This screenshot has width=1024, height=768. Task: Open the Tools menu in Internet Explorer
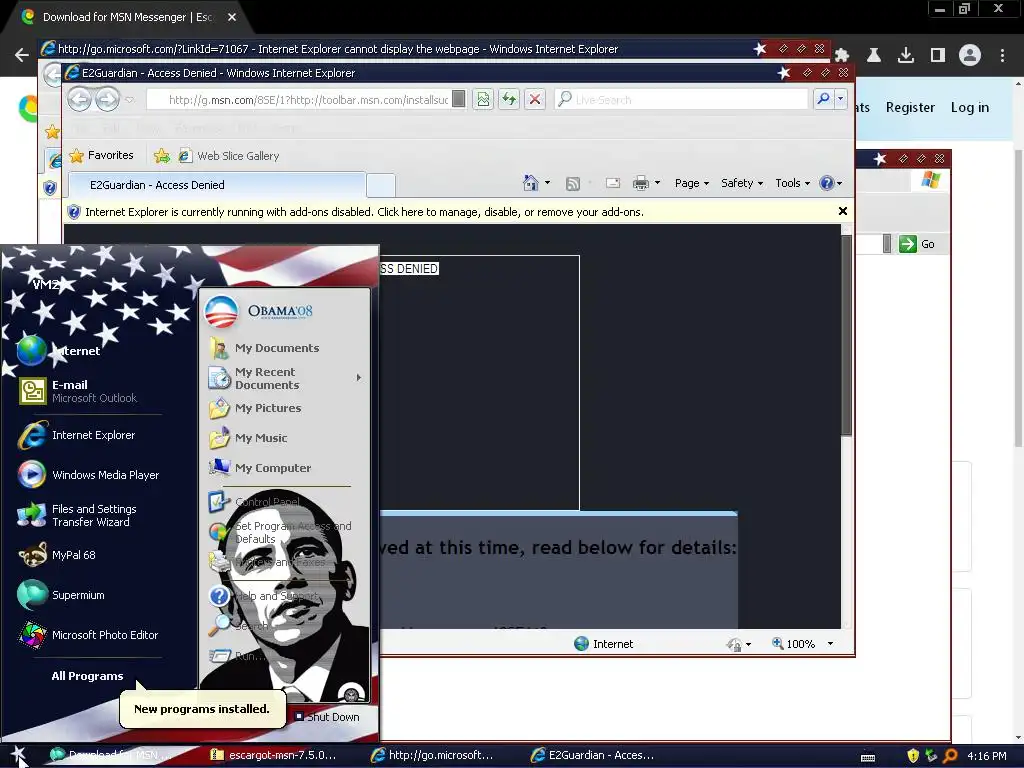(x=793, y=184)
